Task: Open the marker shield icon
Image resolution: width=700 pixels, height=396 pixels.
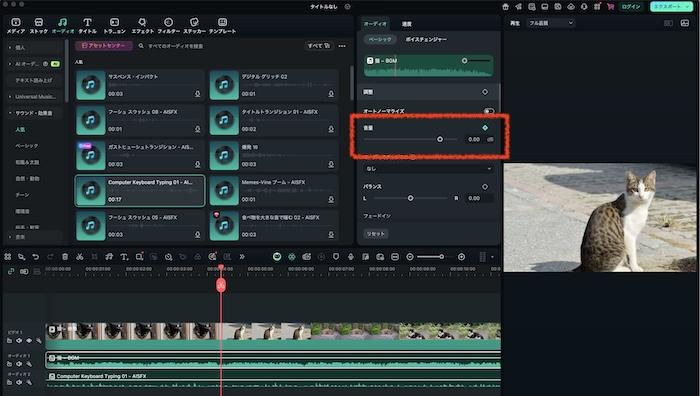Action: [336, 257]
